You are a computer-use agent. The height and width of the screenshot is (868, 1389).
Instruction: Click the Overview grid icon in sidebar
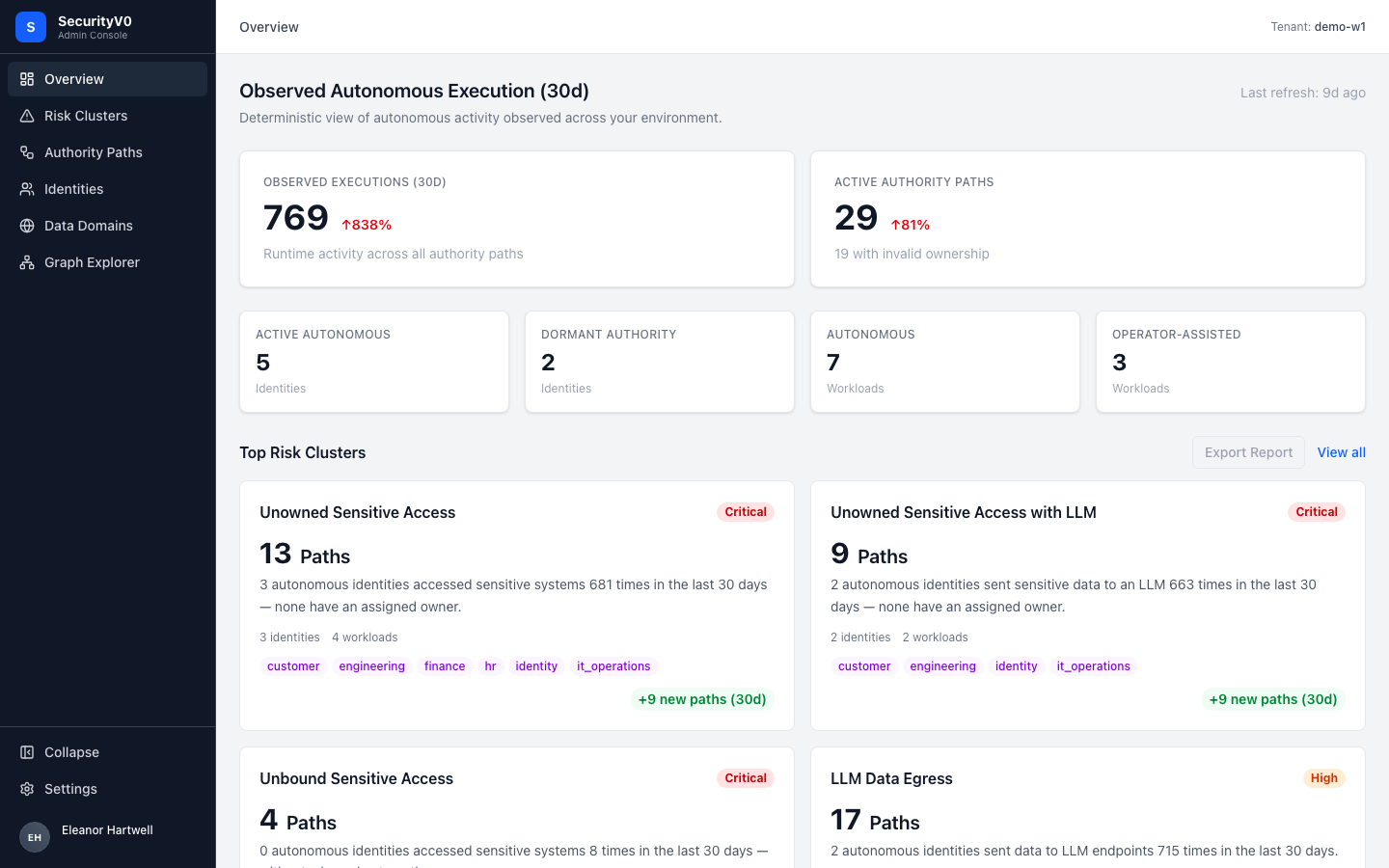click(27, 79)
